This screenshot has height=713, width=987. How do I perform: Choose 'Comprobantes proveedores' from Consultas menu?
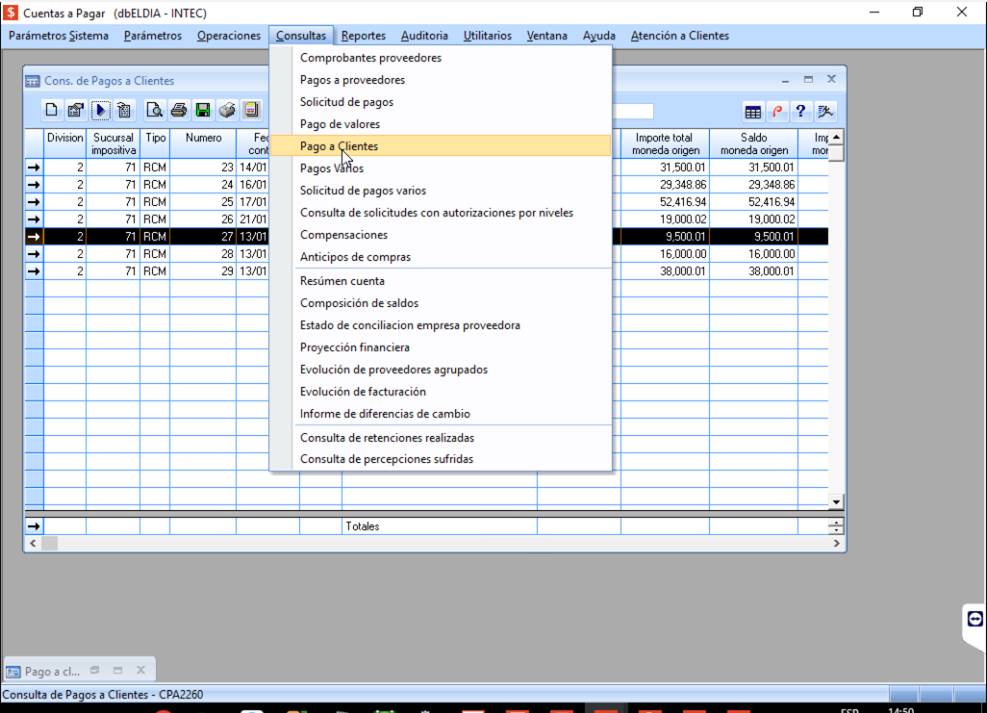click(370, 58)
